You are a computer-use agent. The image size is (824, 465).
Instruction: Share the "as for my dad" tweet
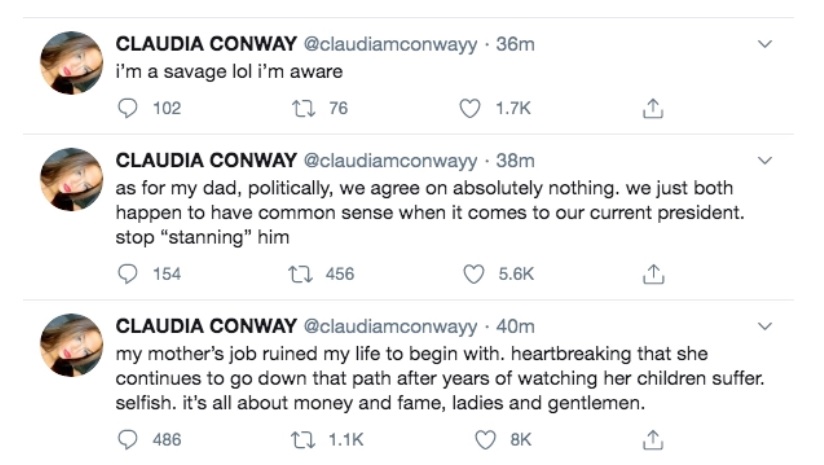652,274
